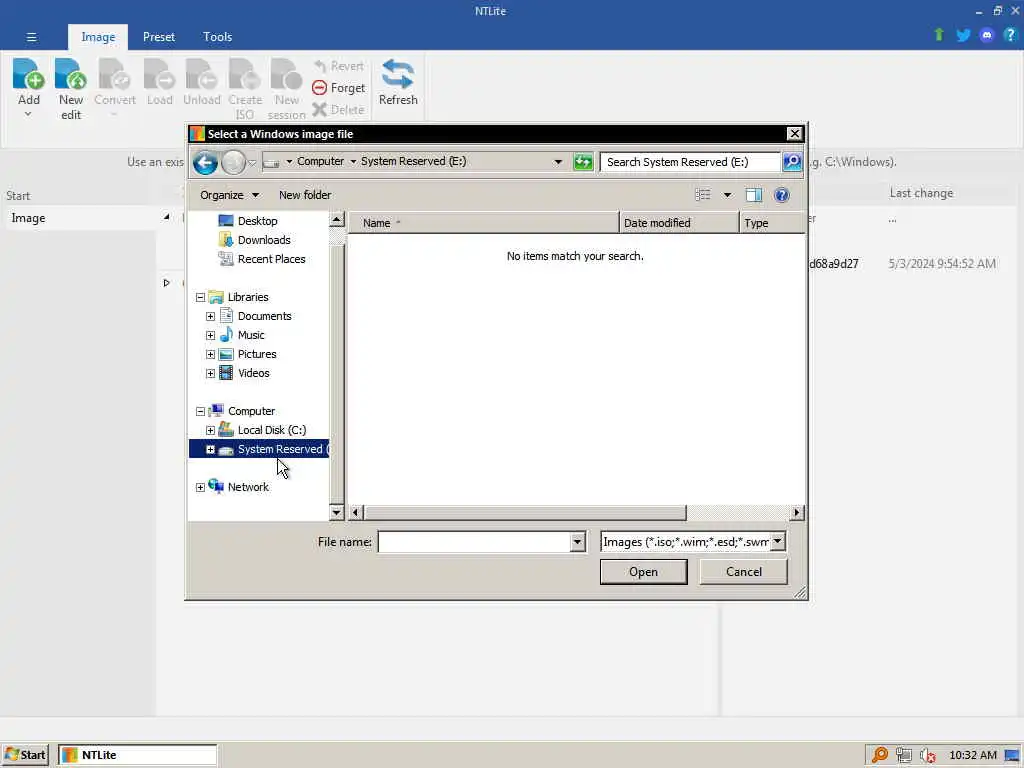Select Music library in navigation tree
The height and width of the screenshot is (768, 1024).
(x=251, y=335)
